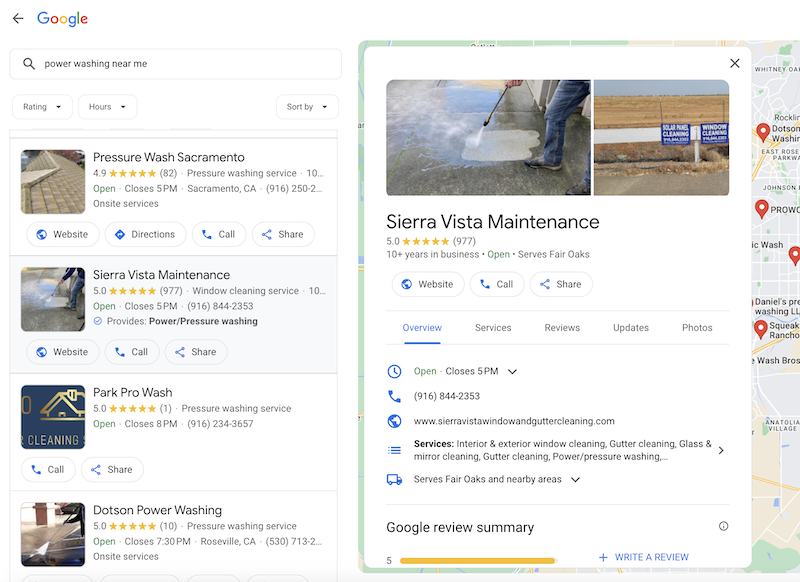Click WRITE A REVIEW link
800x582 pixels.
643,558
